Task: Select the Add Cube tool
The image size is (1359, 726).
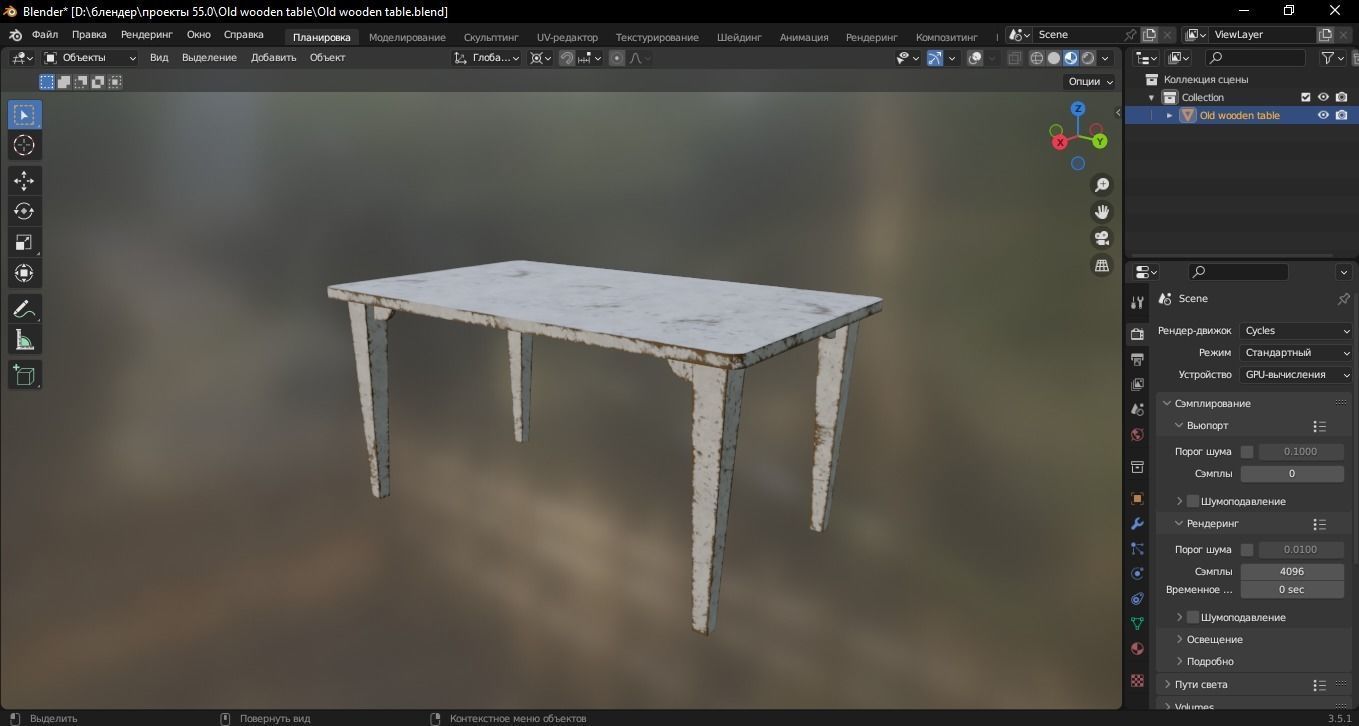Action: [24, 375]
